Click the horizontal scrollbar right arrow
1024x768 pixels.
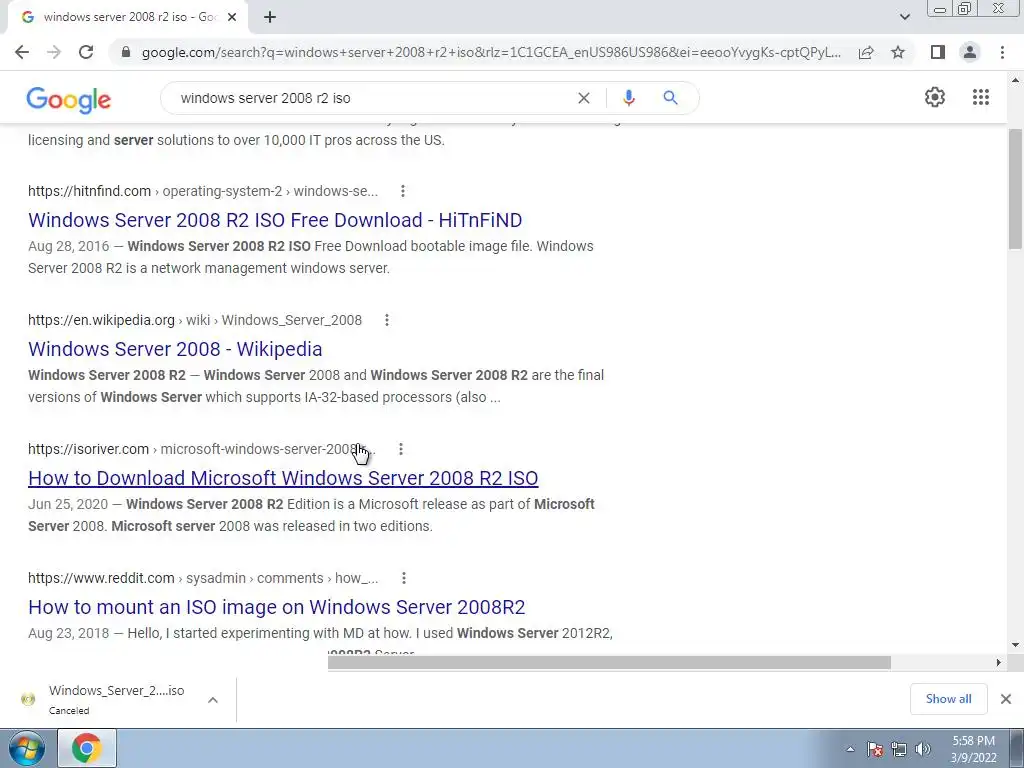(x=998, y=662)
